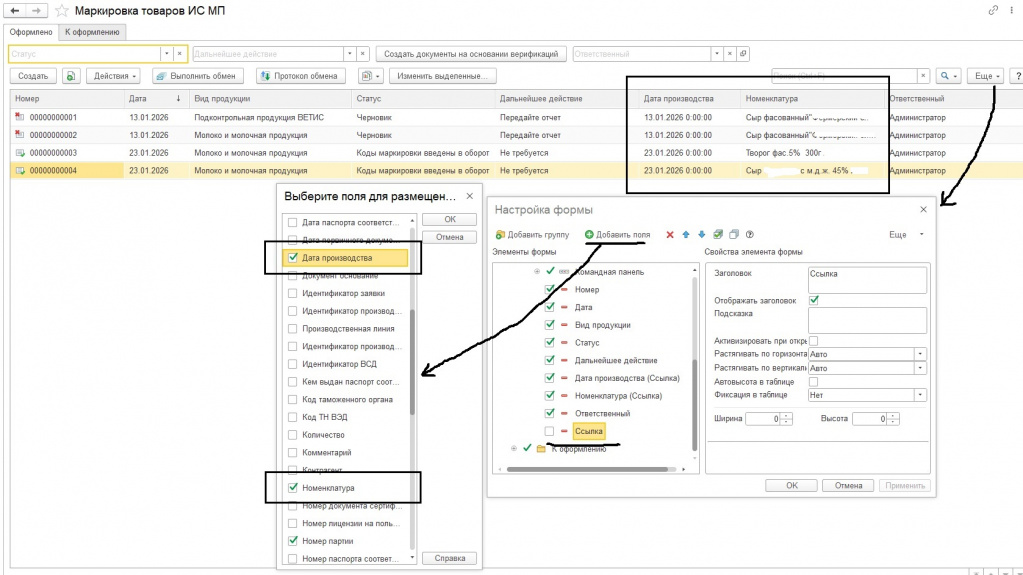Open the search magnifier button
Screen dimensions: 1023x575
(x=948, y=76)
